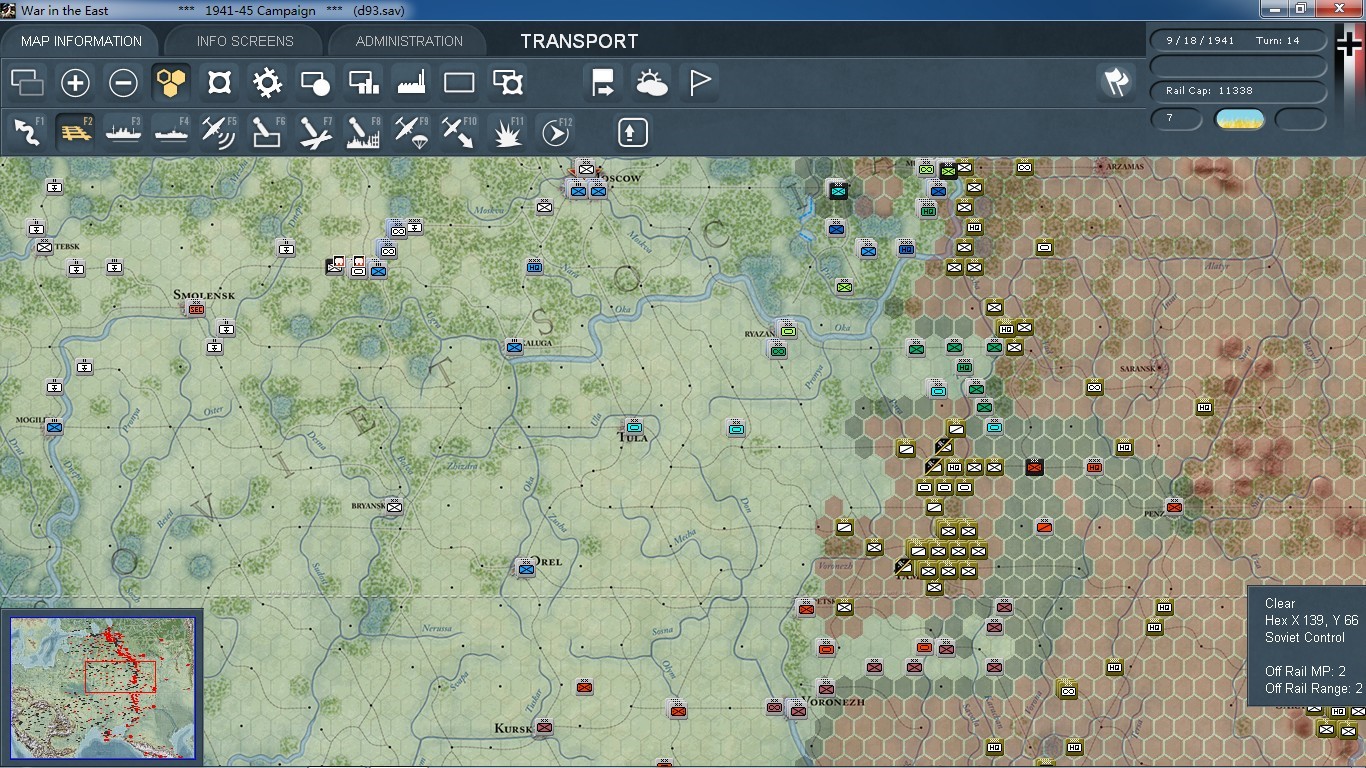The width and height of the screenshot is (1366, 768).
Task: Activate the F5 air recon mode
Action: pyautogui.click(x=219, y=132)
